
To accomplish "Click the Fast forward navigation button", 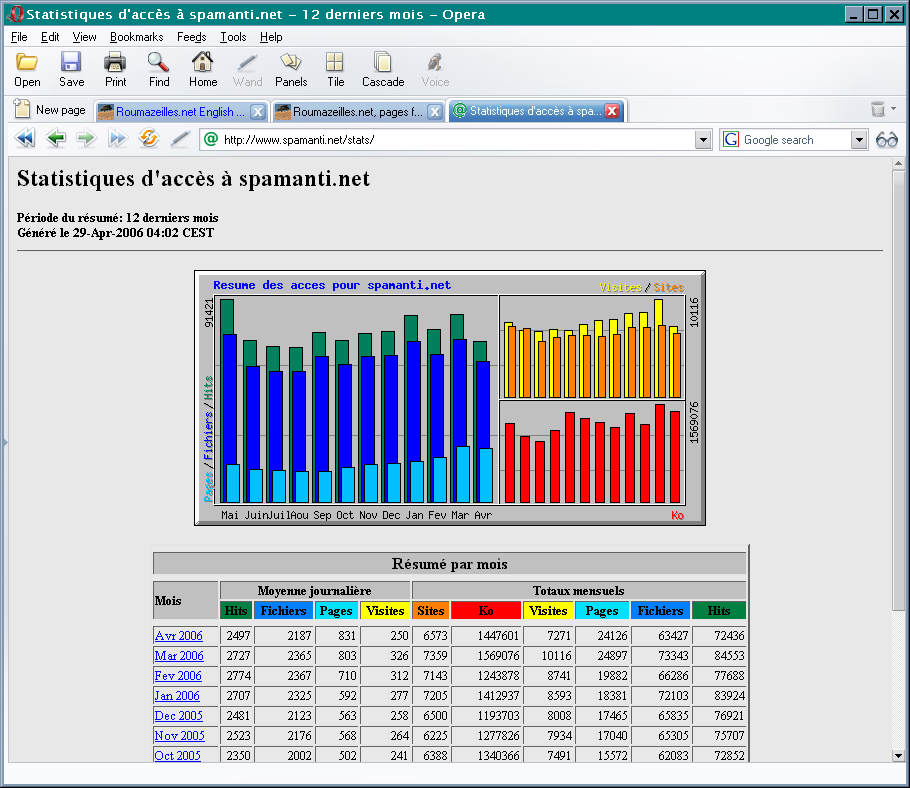I will pos(117,139).
